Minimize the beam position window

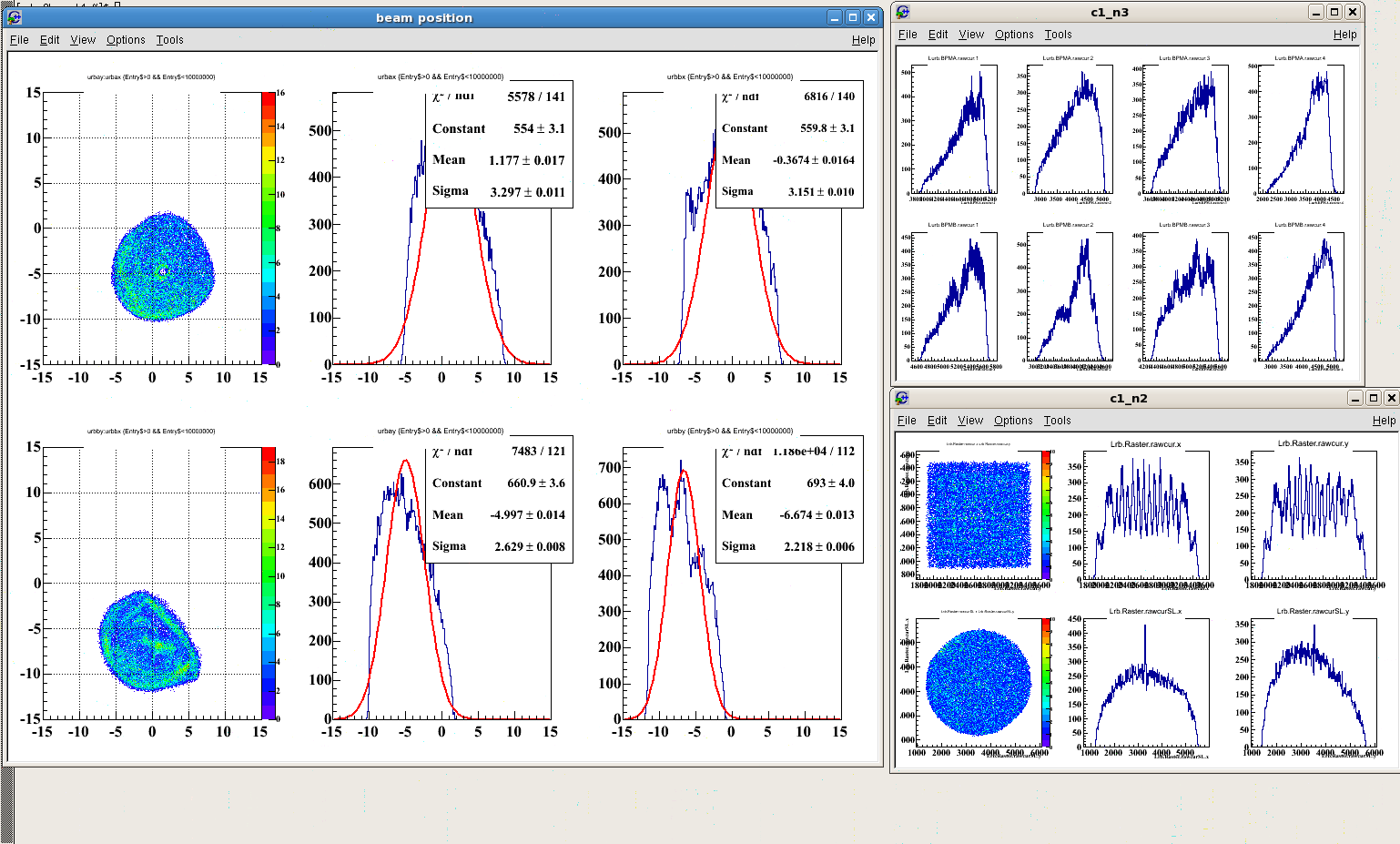[835, 17]
